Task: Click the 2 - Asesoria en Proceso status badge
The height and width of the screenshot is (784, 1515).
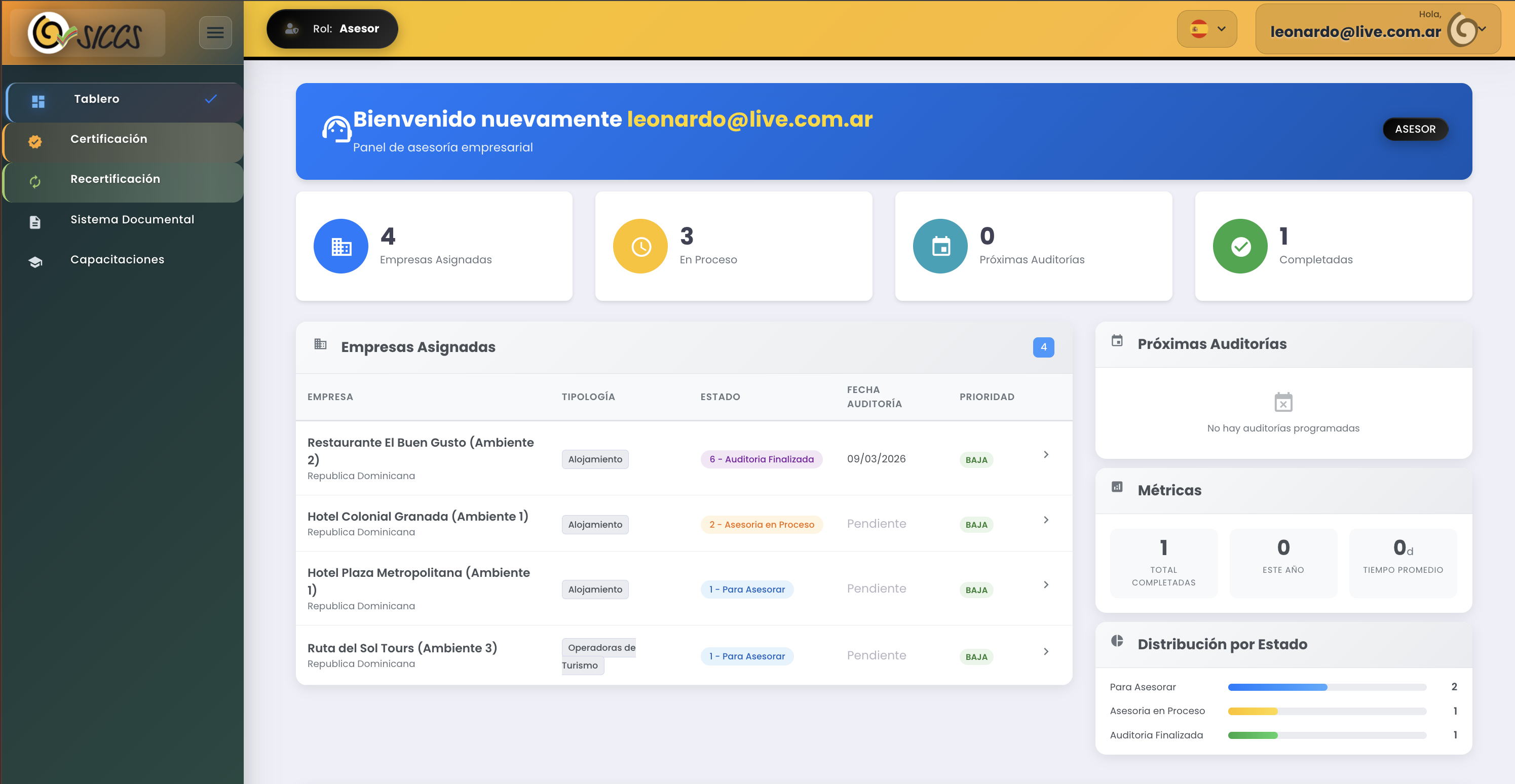Action: [761, 524]
